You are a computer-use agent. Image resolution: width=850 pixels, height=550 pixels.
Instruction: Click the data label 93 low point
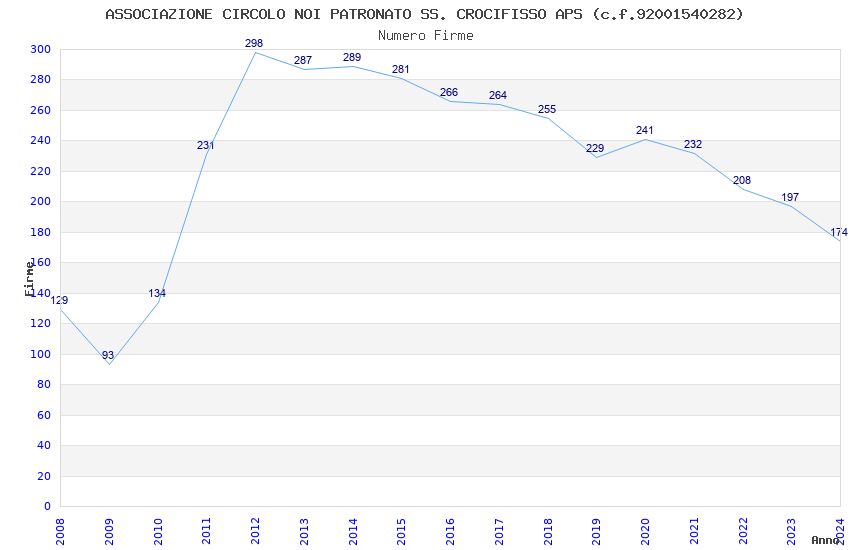point(108,355)
